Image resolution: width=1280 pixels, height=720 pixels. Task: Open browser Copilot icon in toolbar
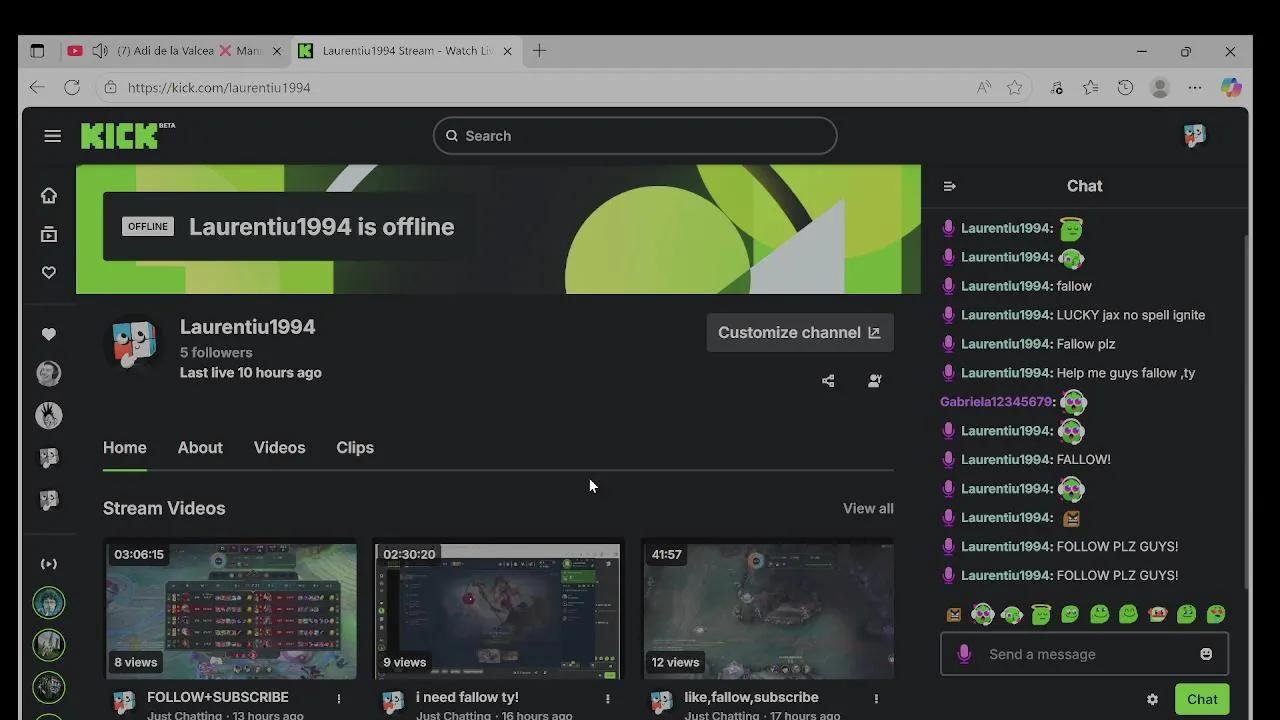pyautogui.click(x=1231, y=88)
